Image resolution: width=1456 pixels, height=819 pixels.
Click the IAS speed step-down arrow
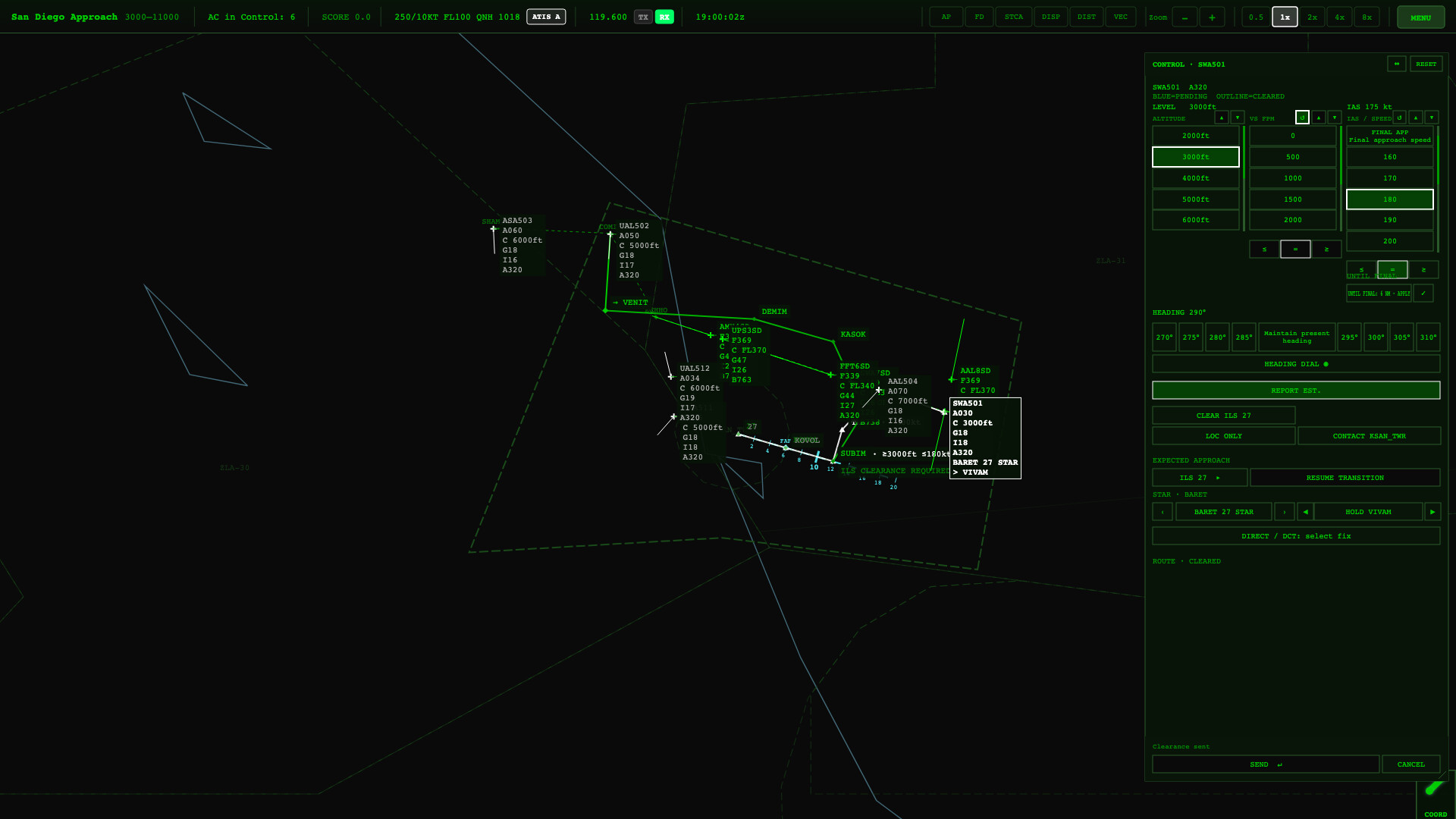(x=1432, y=118)
